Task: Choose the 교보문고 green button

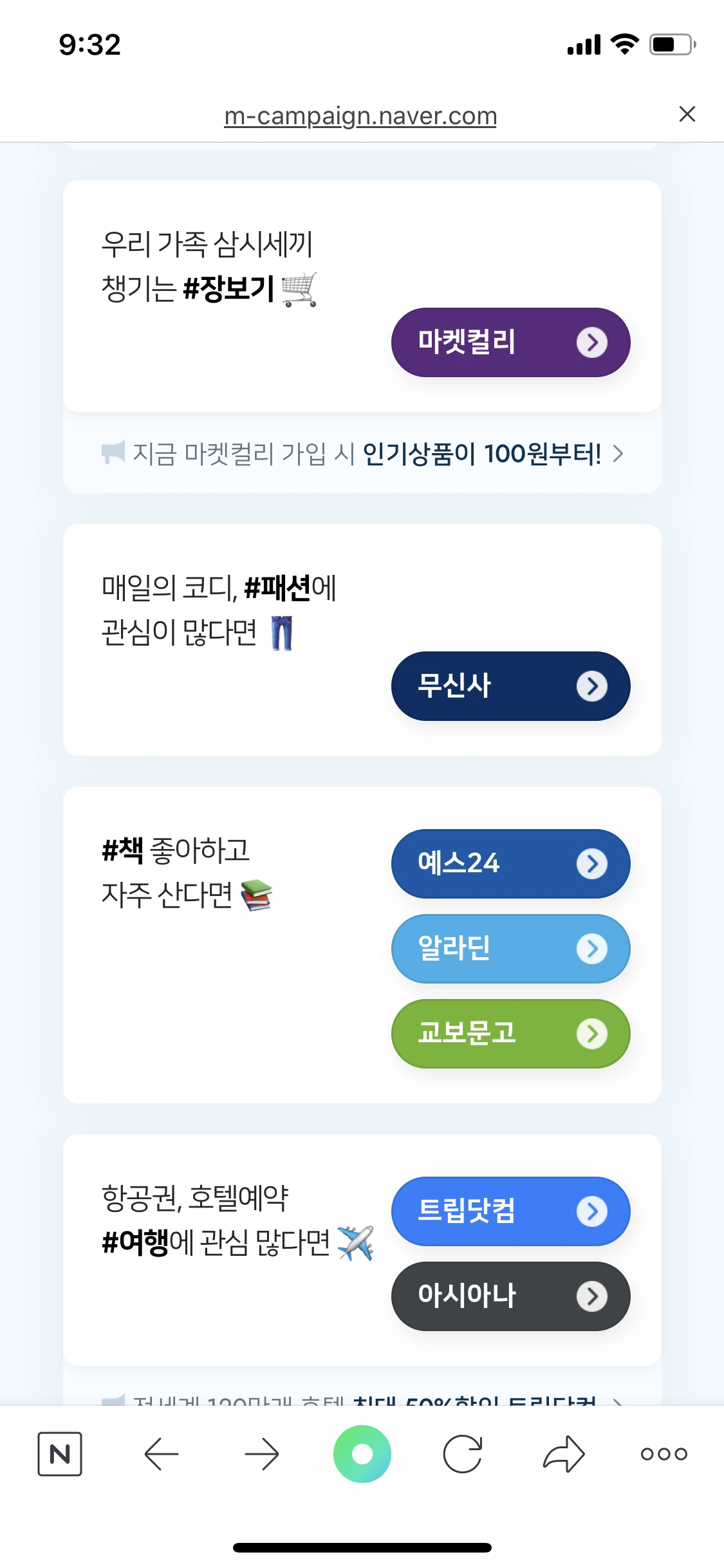Action: pos(511,1033)
